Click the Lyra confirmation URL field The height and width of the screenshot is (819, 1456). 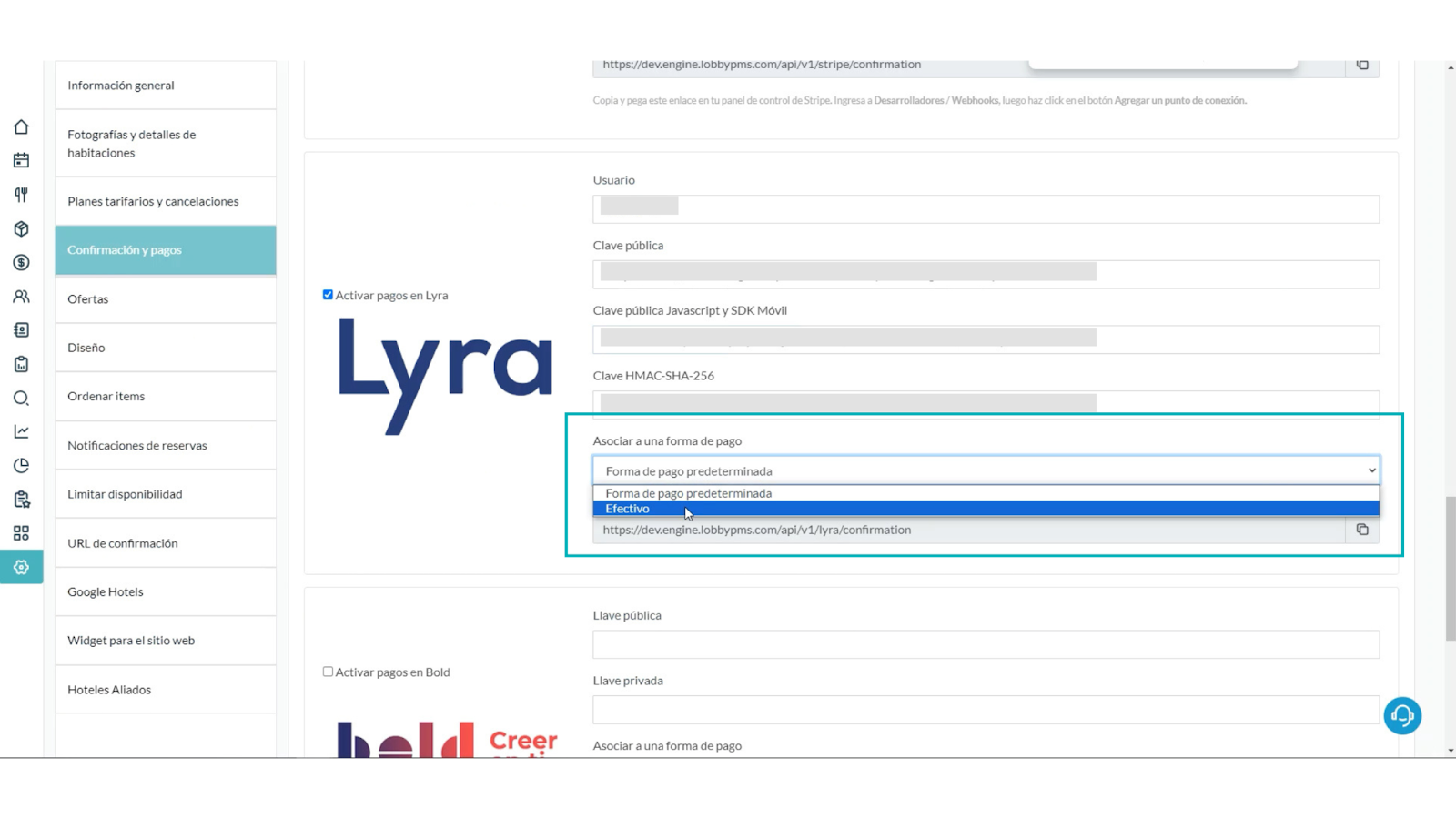pos(969,530)
